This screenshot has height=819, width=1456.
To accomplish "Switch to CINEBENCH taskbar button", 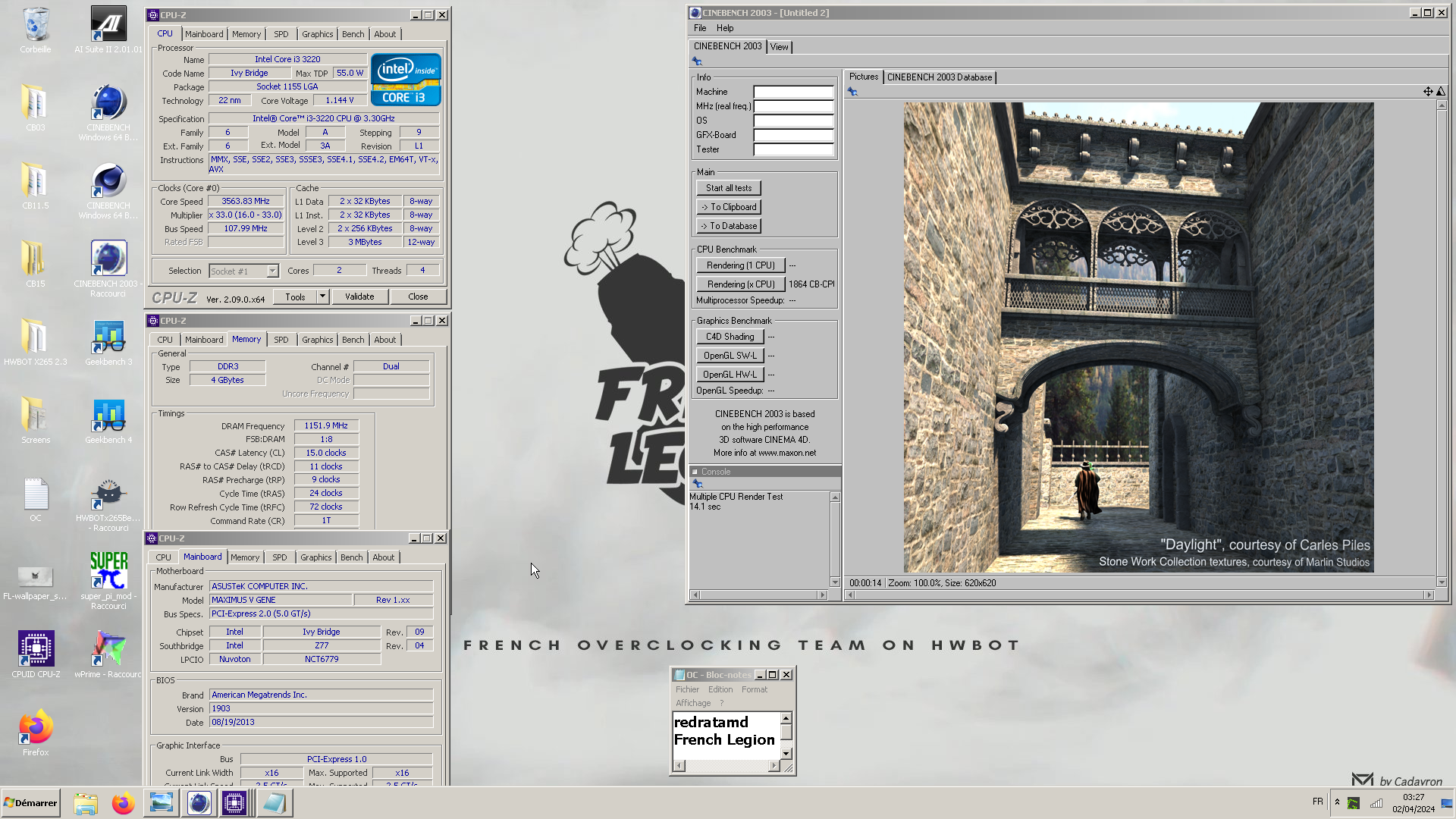I will point(199,803).
